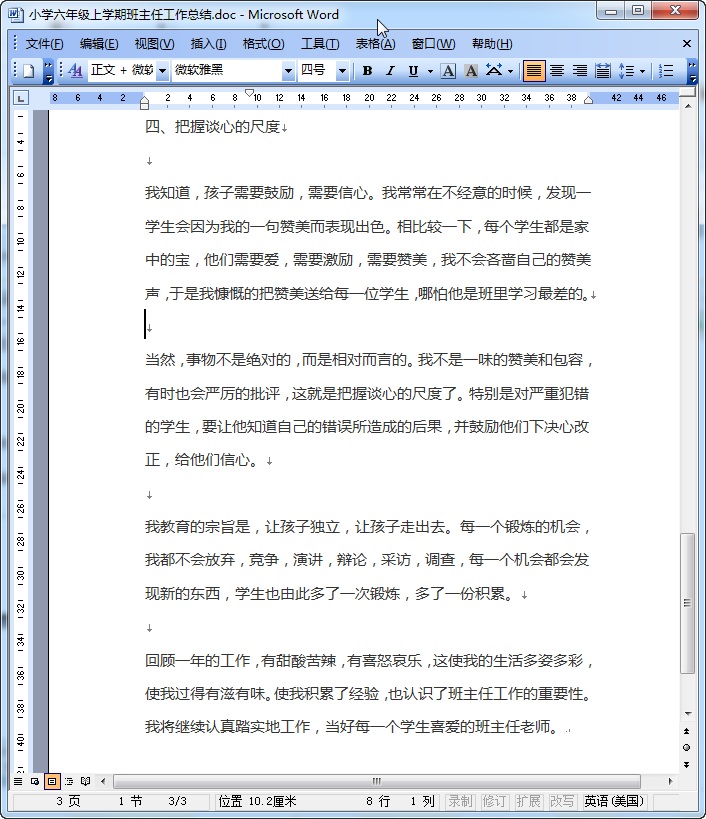Viewport: 706px width, 819px height.
Task: Click the tab stop type selector
Action: coord(20,98)
